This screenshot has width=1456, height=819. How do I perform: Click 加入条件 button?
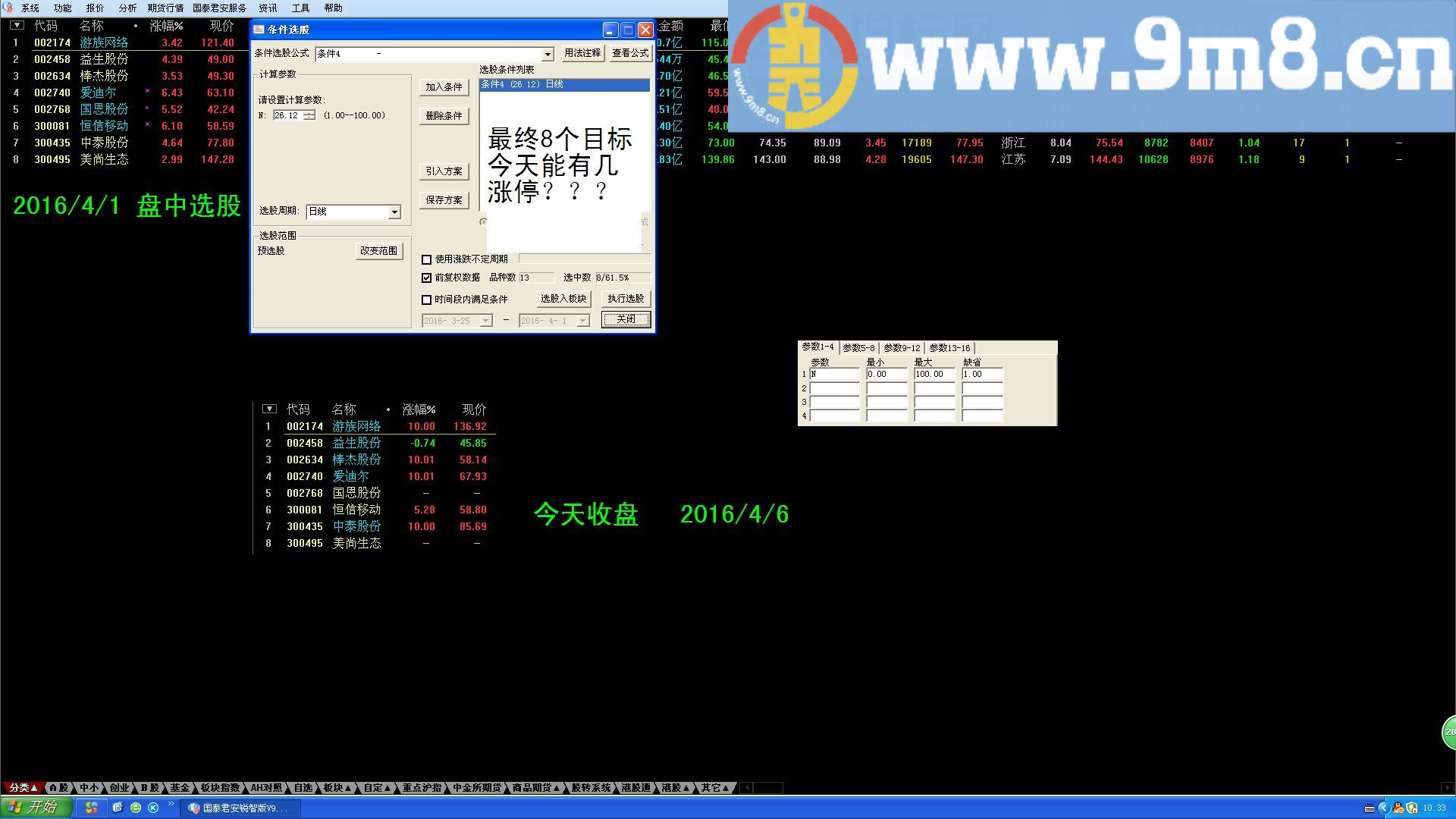tap(444, 87)
